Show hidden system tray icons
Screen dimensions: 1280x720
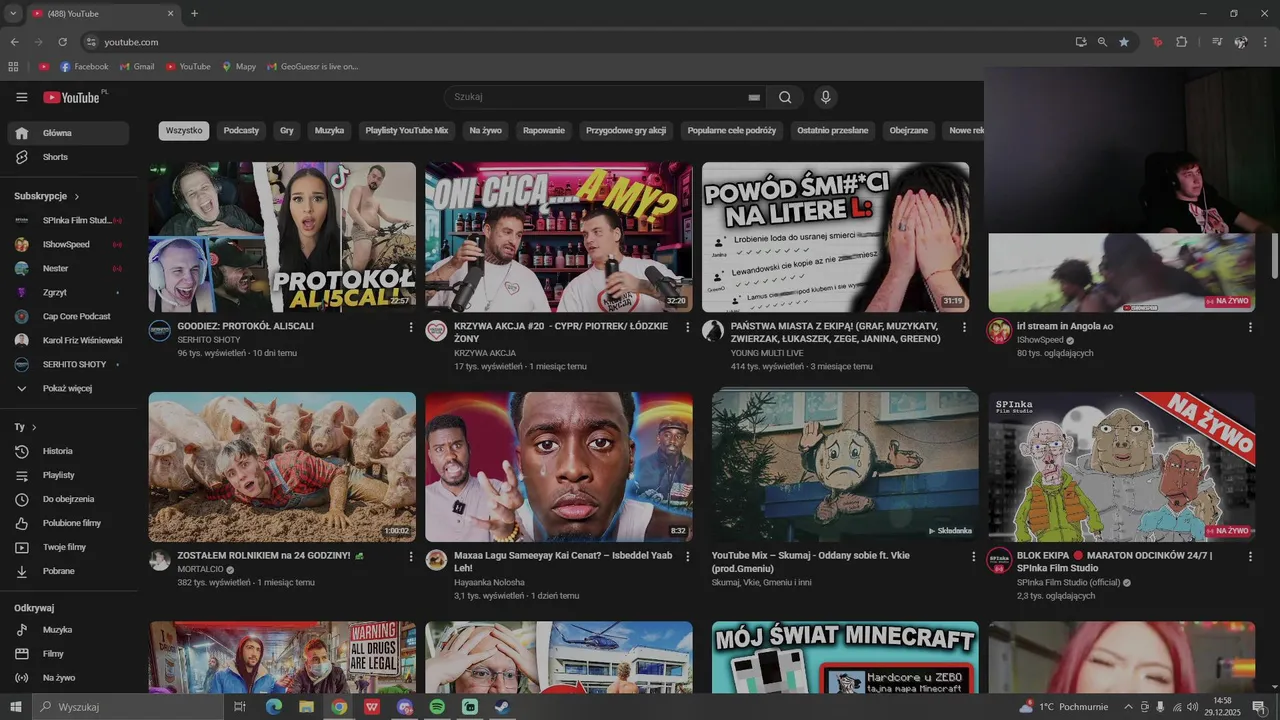click(1129, 707)
